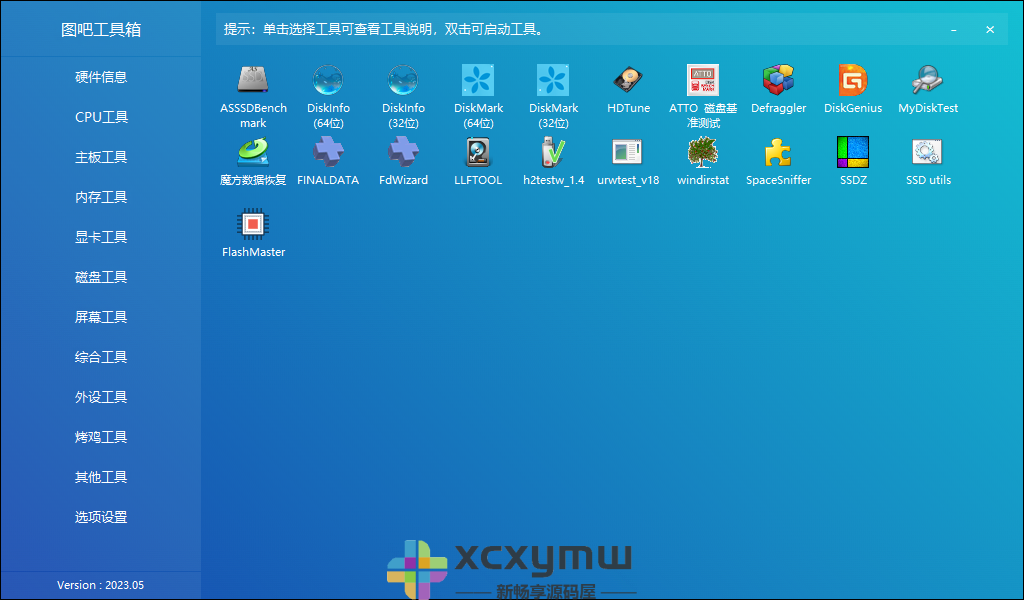Switch to 显卡工具 category
Viewport: 1024px width, 600px height.
[100, 237]
